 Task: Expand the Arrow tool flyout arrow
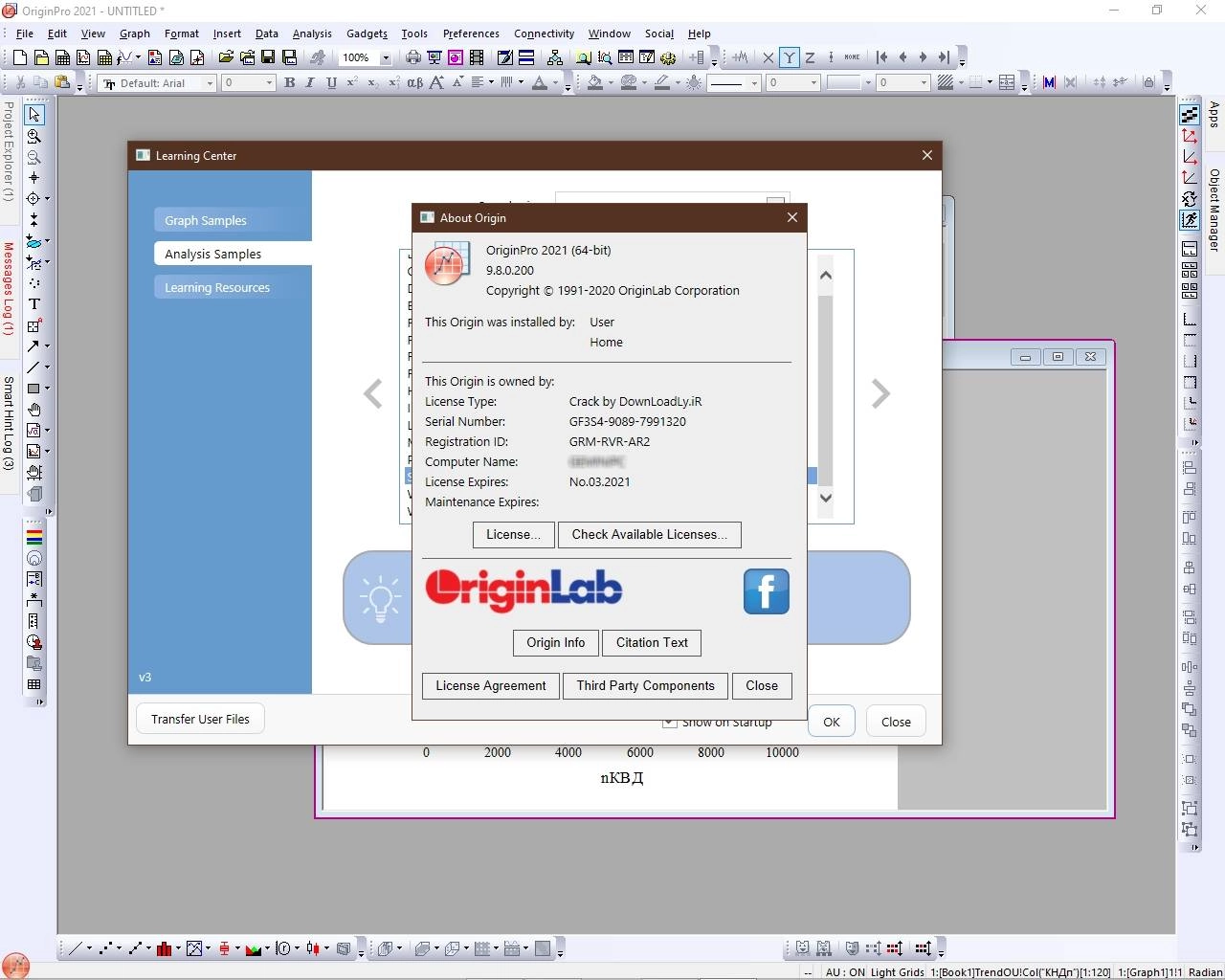(x=47, y=346)
